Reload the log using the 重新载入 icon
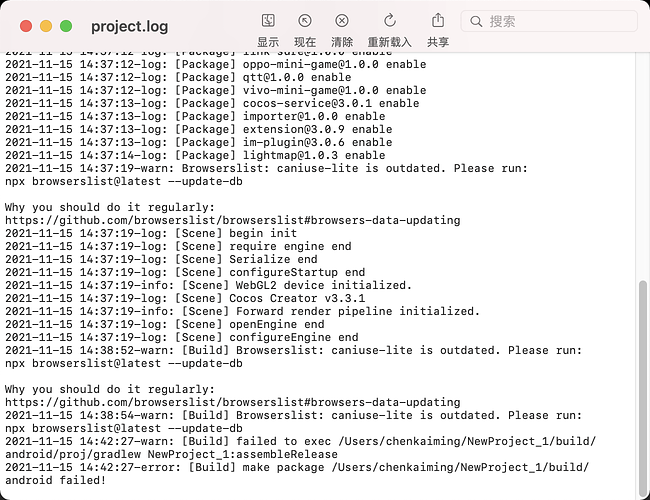The width and height of the screenshot is (650, 500). click(390, 21)
